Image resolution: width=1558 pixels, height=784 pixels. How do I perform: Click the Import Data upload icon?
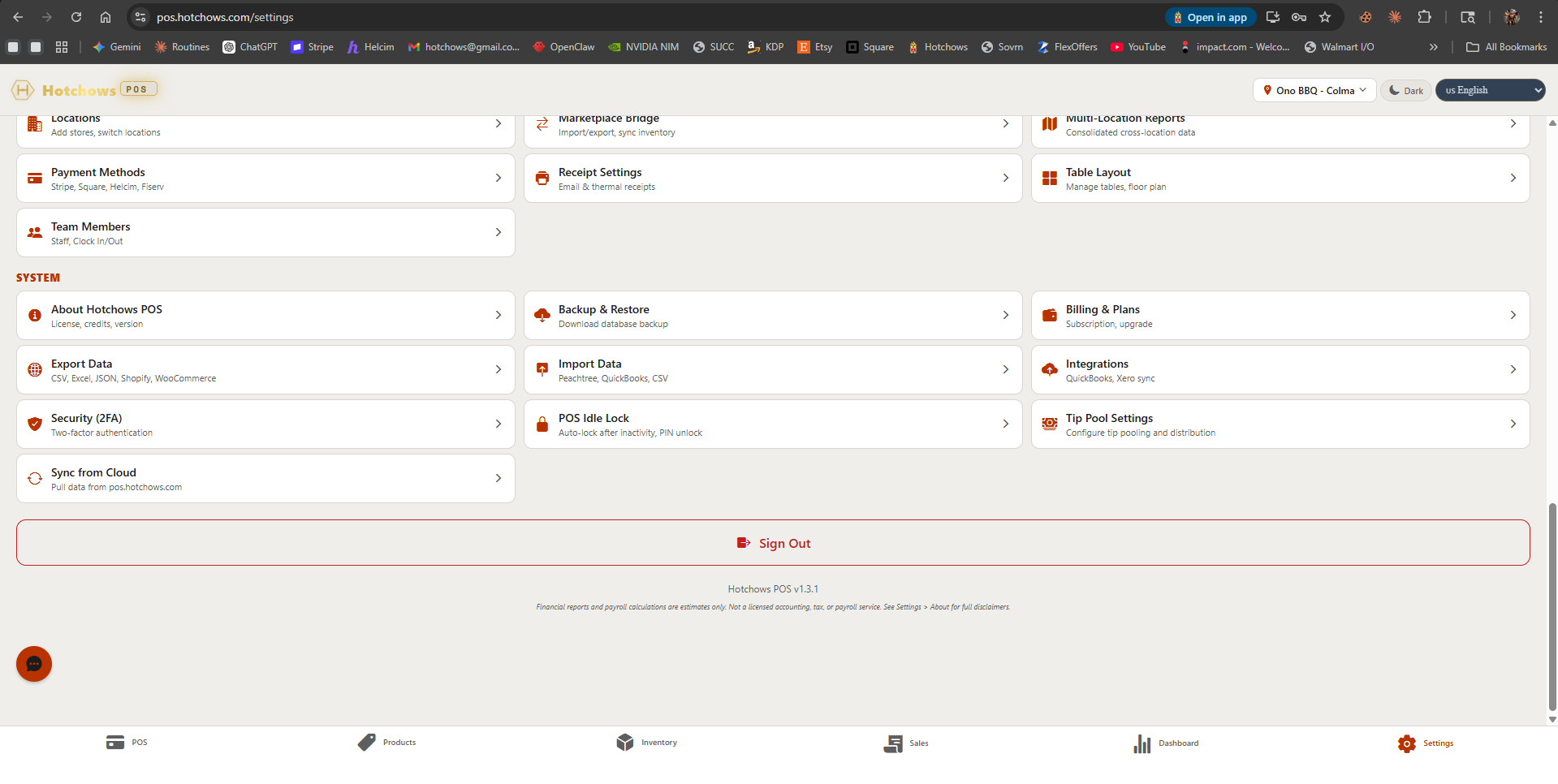pos(542,369)
